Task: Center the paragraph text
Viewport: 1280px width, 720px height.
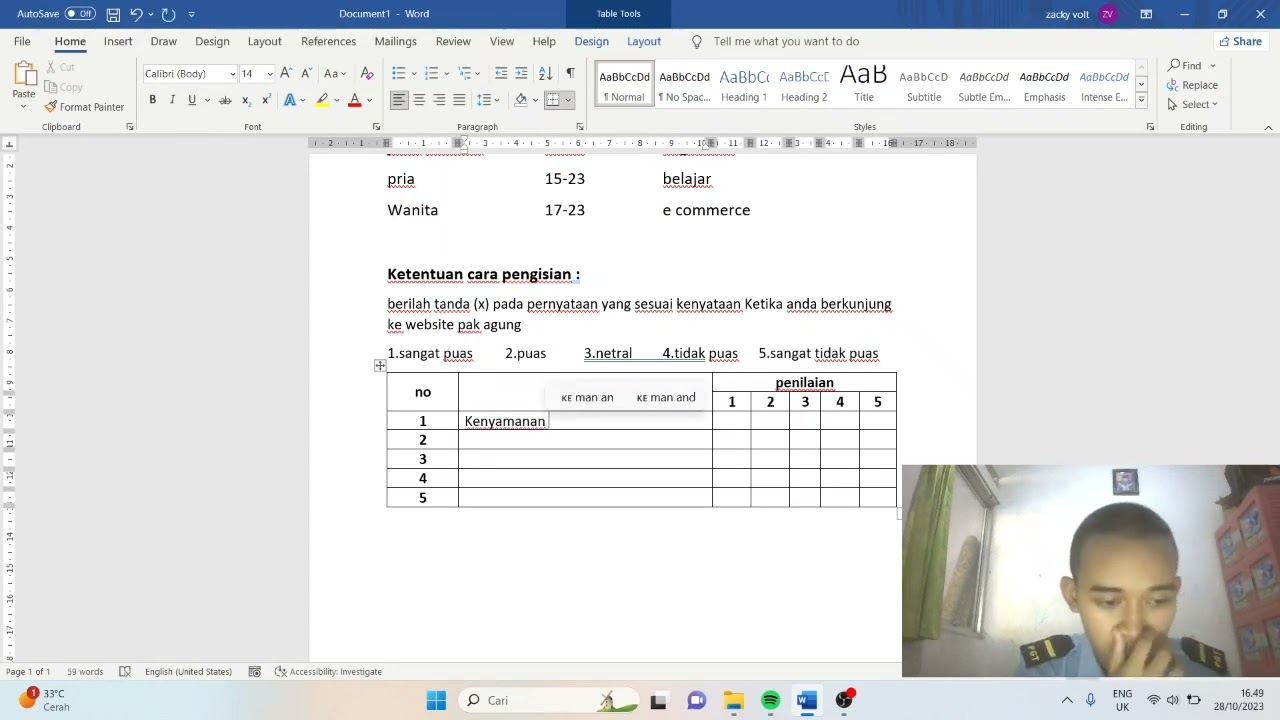Action: tap(419, 100)
